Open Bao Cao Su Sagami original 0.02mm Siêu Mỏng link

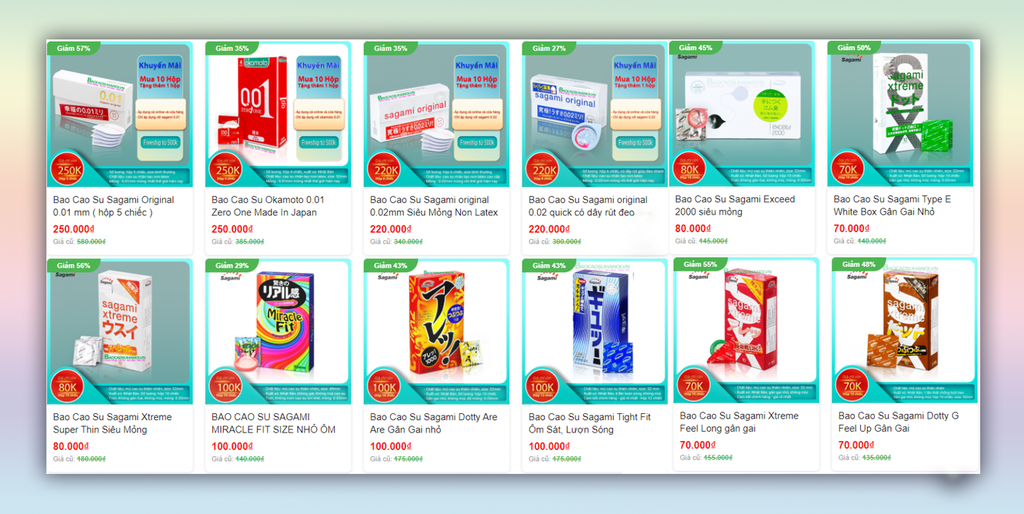(434, 206)
